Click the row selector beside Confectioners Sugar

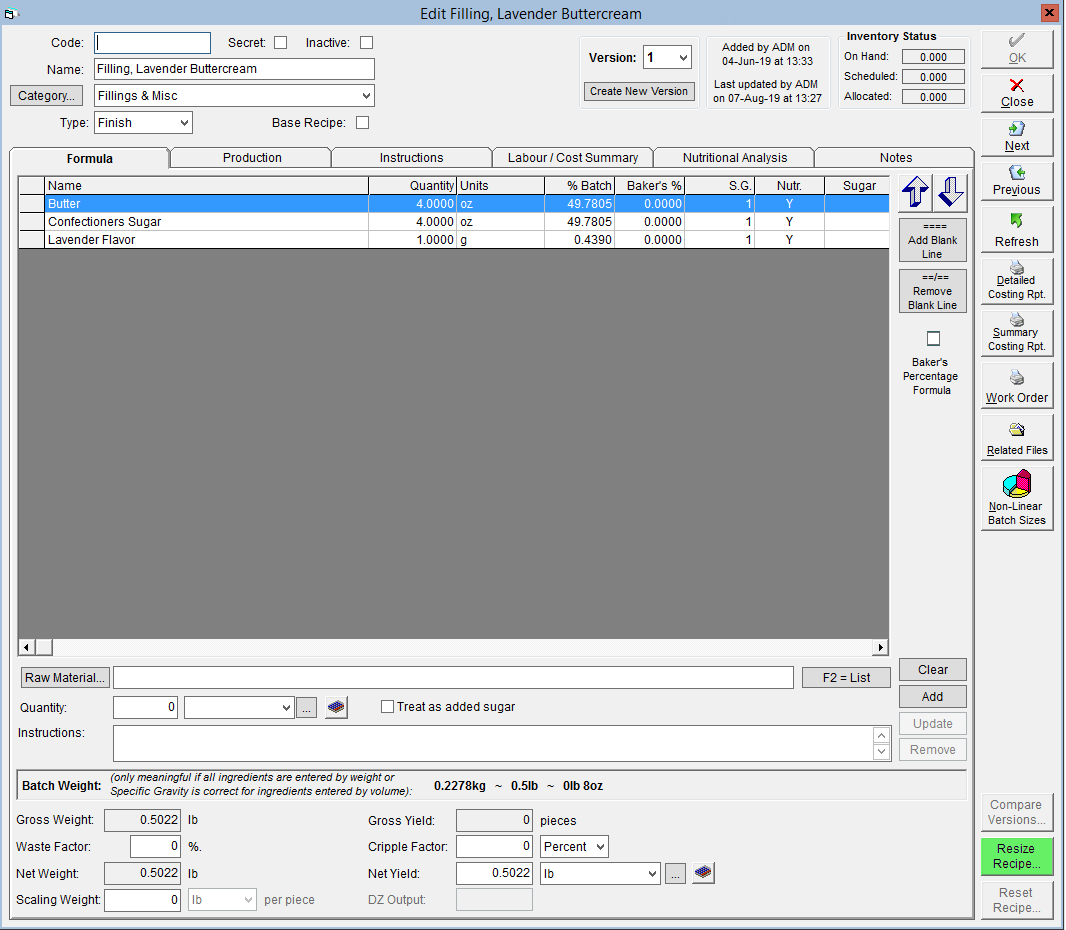click(31, 222)
